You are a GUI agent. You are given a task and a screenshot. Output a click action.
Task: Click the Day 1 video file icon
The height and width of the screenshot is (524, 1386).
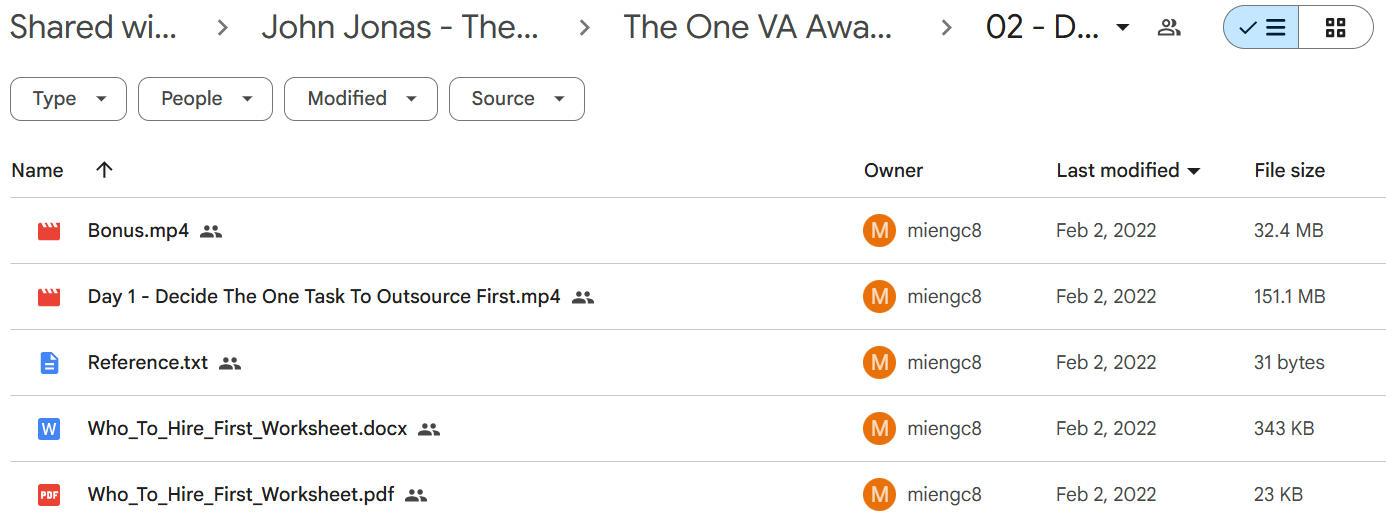coord(49,297)
